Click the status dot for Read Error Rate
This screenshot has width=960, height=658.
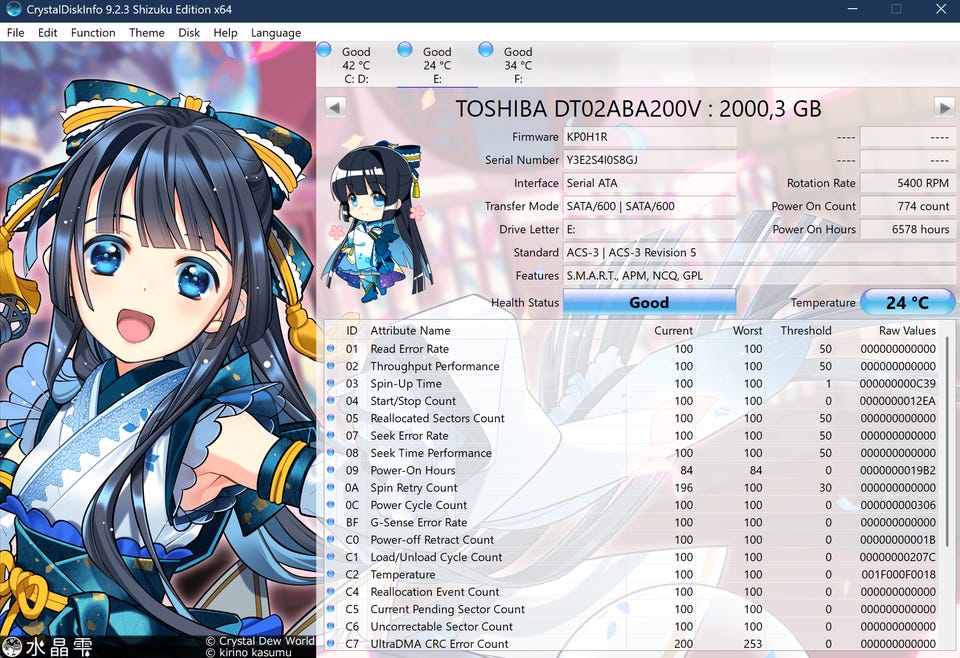coord(331,348)
